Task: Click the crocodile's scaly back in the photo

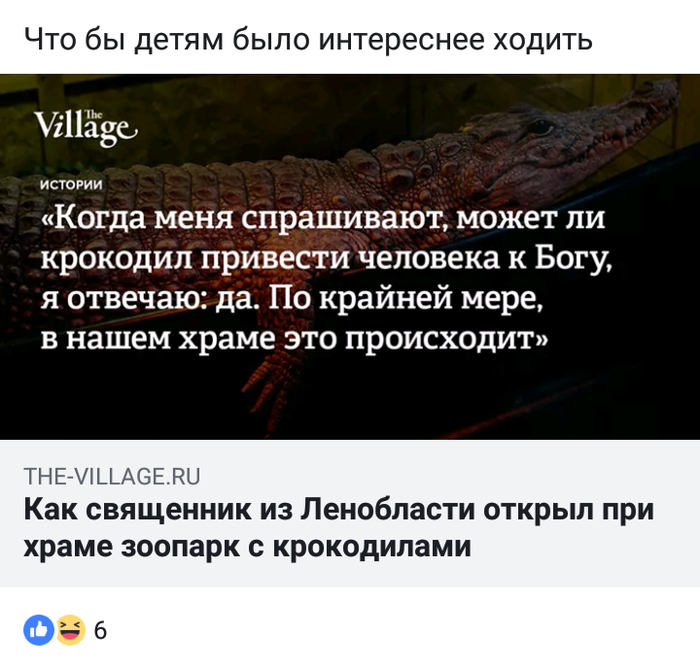Action: [x=312, y=179]
